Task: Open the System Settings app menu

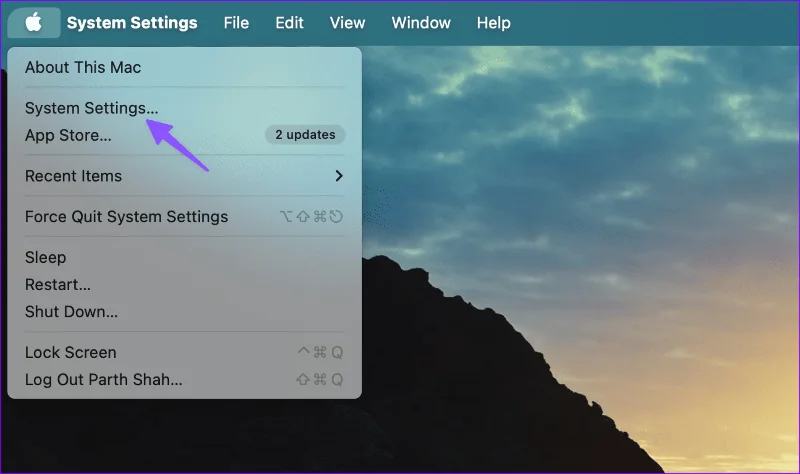Action: 132,22
